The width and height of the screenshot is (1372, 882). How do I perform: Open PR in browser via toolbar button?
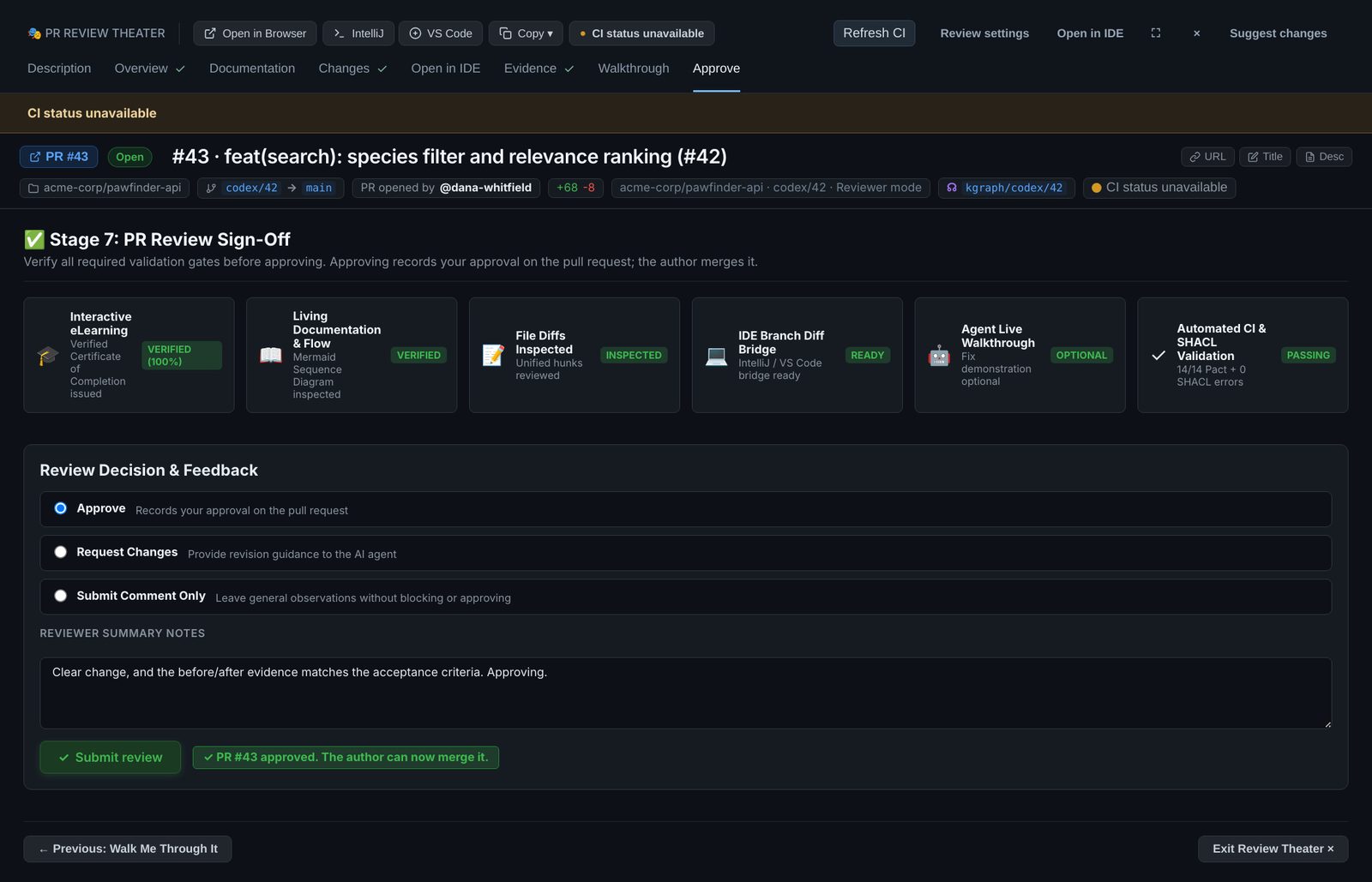(255, 33)
